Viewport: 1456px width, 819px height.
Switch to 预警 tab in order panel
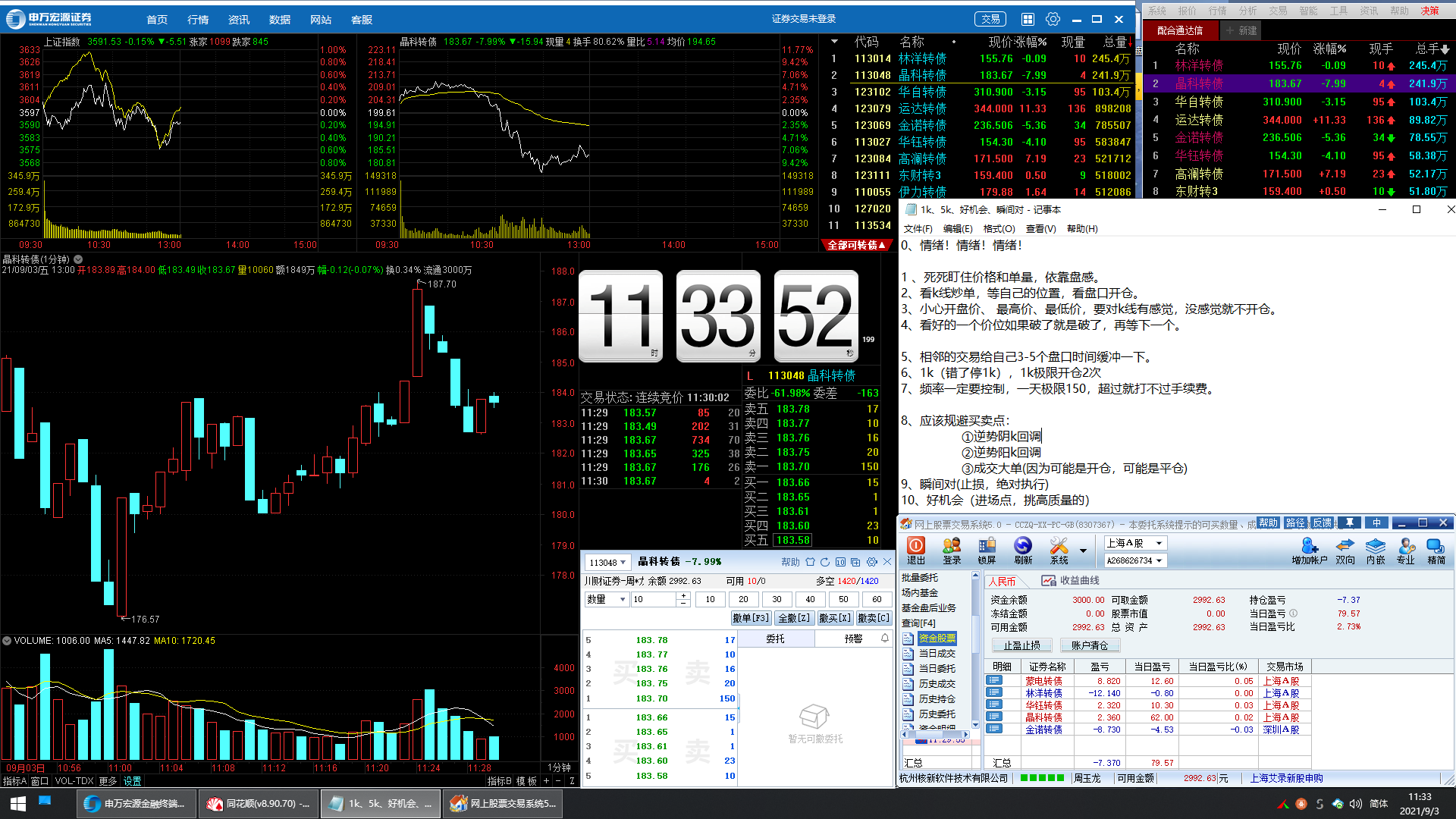[853, 639]
